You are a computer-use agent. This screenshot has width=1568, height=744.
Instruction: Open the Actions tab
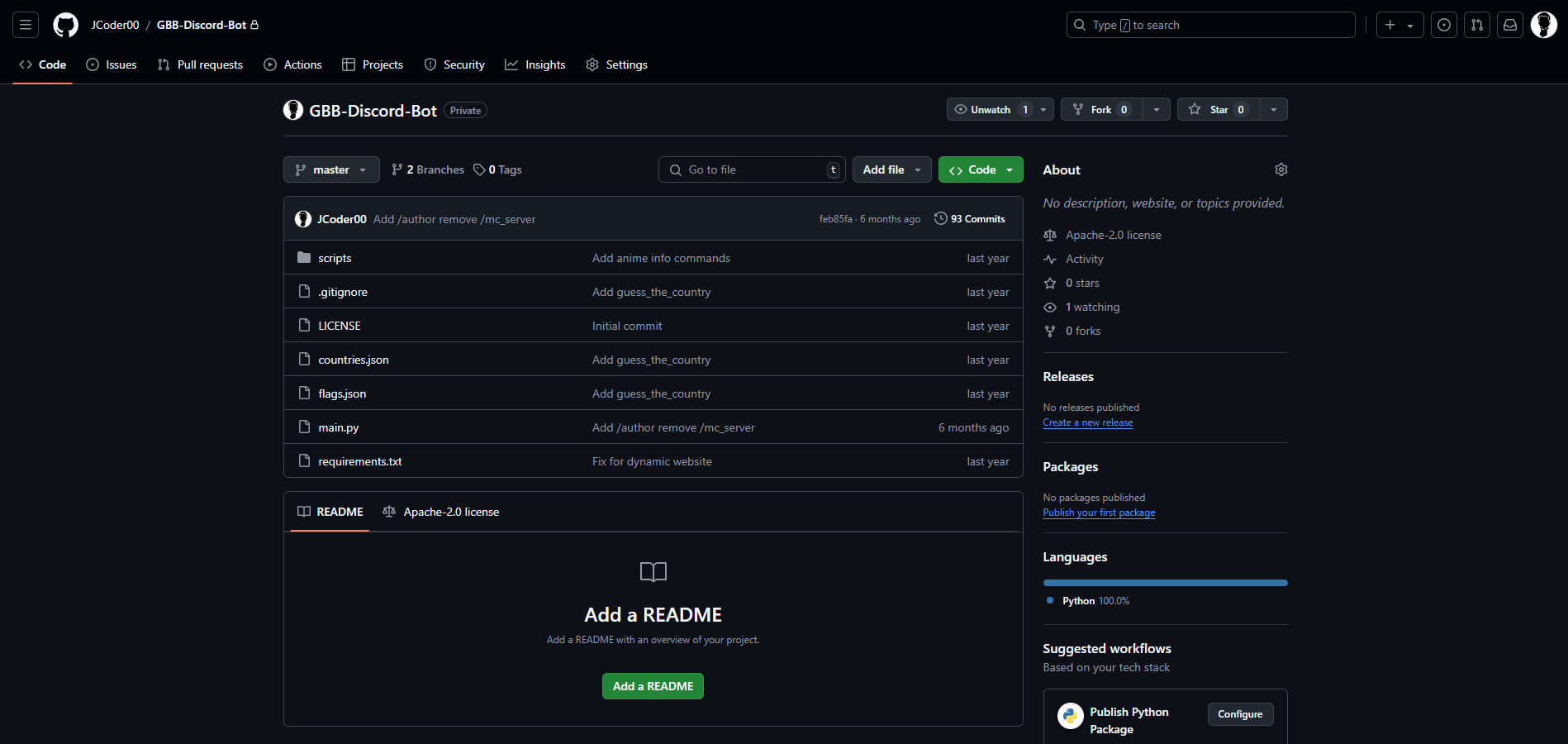point(292,64)
